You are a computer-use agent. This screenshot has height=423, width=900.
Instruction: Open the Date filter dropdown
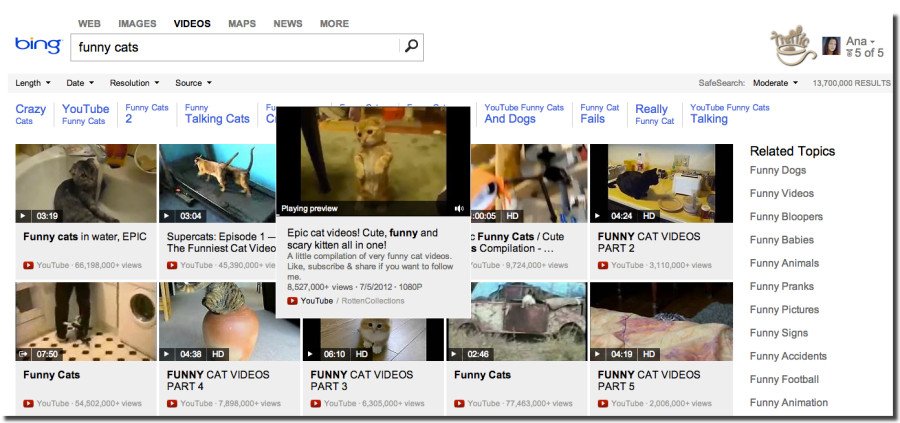click(80, 83)
